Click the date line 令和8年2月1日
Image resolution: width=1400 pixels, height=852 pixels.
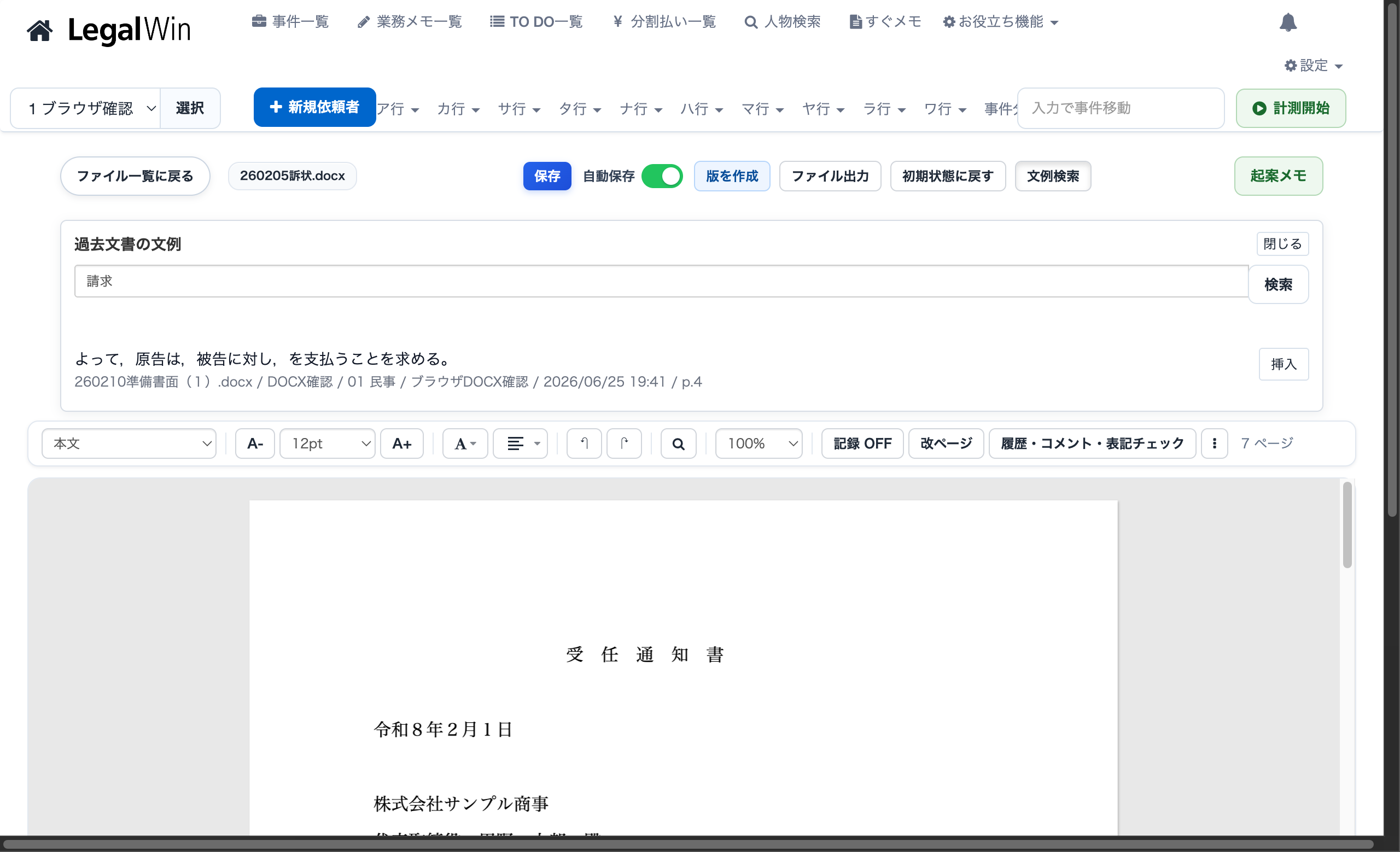443,730
